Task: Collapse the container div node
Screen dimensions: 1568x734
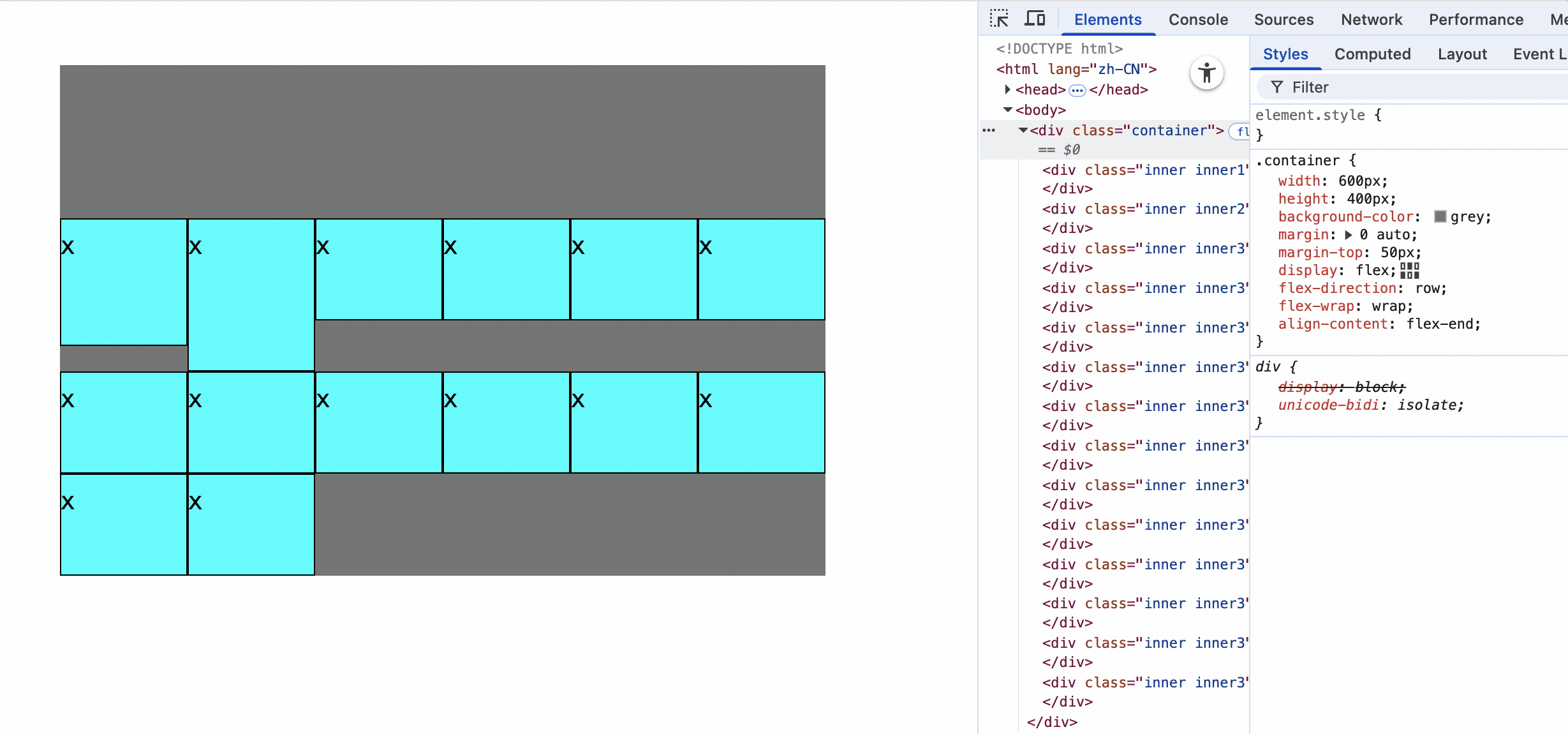Action: pyautogui.click(x=1023, y=130)
